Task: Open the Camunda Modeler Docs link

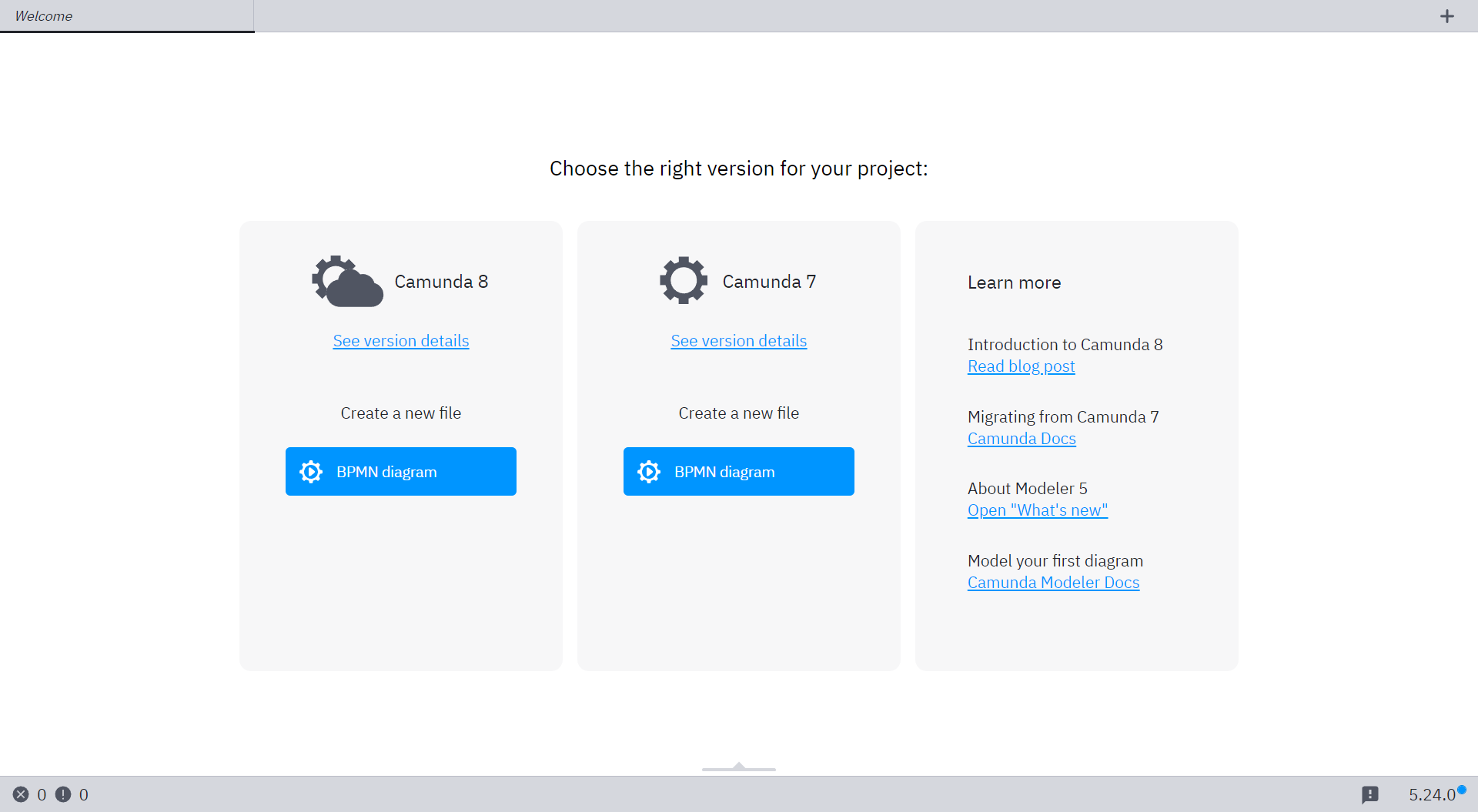Action: coord(1053,583)
